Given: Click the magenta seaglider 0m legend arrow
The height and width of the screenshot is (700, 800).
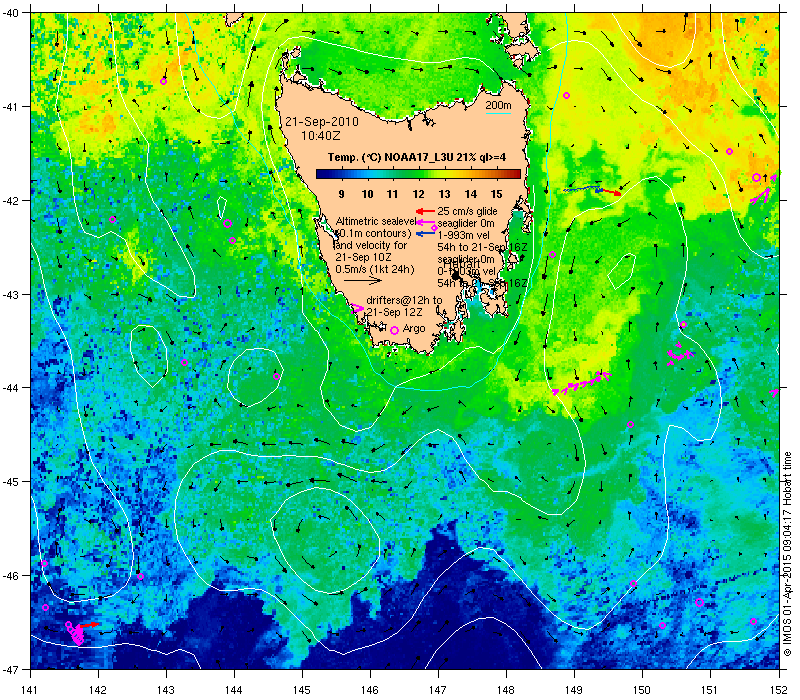Looking at the screenshot, I should pos(425,222).
